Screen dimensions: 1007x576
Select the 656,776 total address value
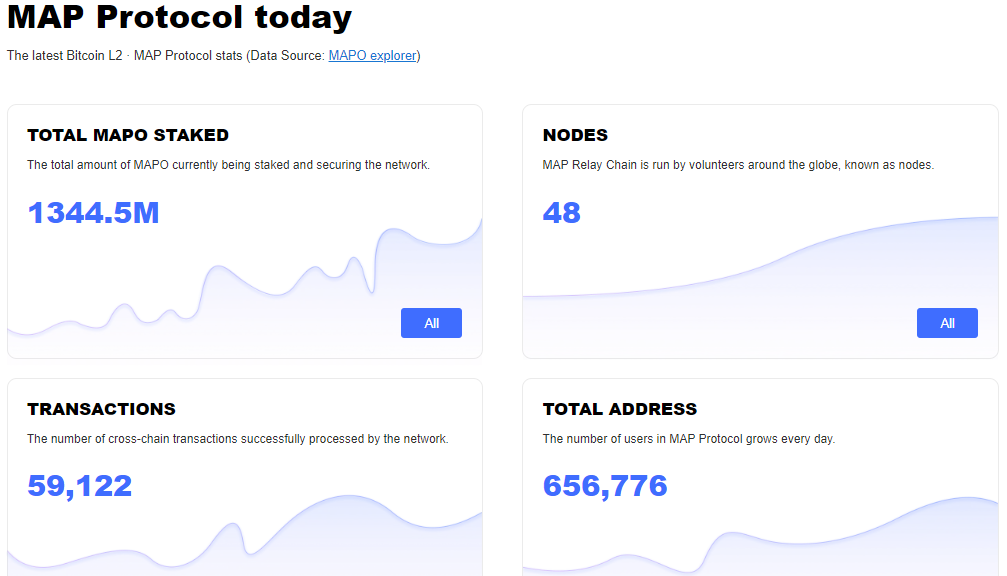[x=605, y=486]
